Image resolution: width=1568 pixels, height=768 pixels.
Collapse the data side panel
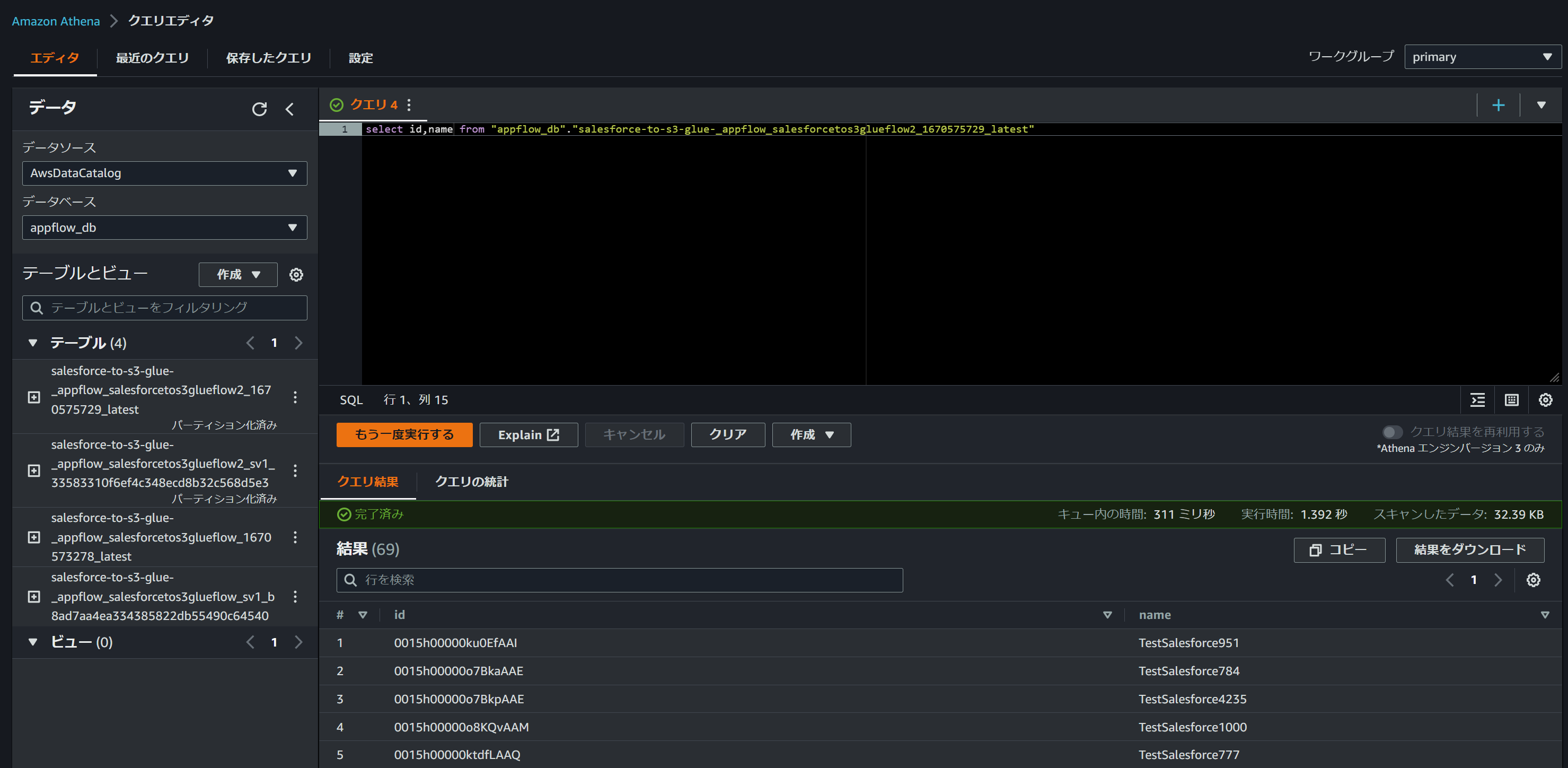[290, 109]
